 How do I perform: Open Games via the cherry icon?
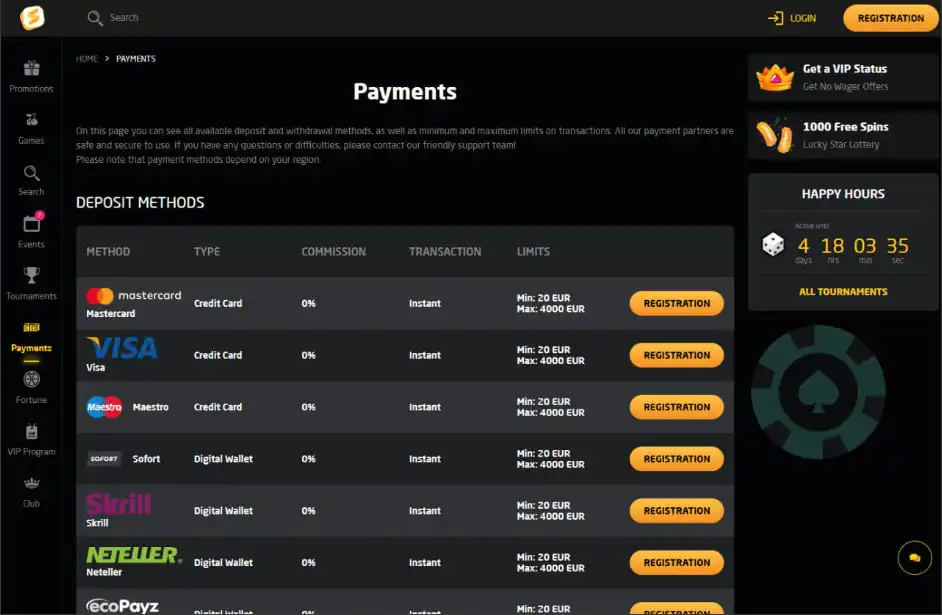pos(31,121)
